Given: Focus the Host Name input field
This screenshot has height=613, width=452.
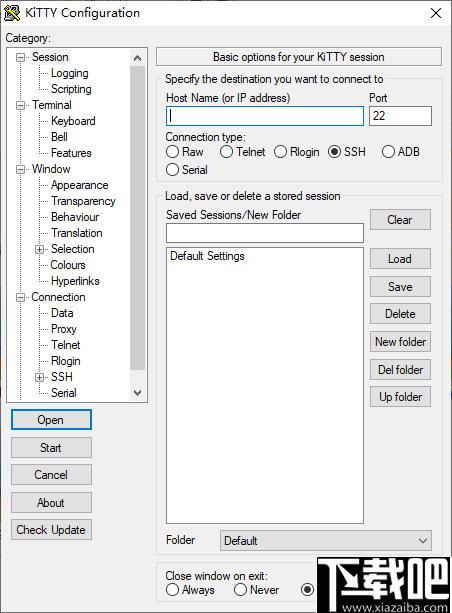Looking at the screenshot, I should coord(265,116).
